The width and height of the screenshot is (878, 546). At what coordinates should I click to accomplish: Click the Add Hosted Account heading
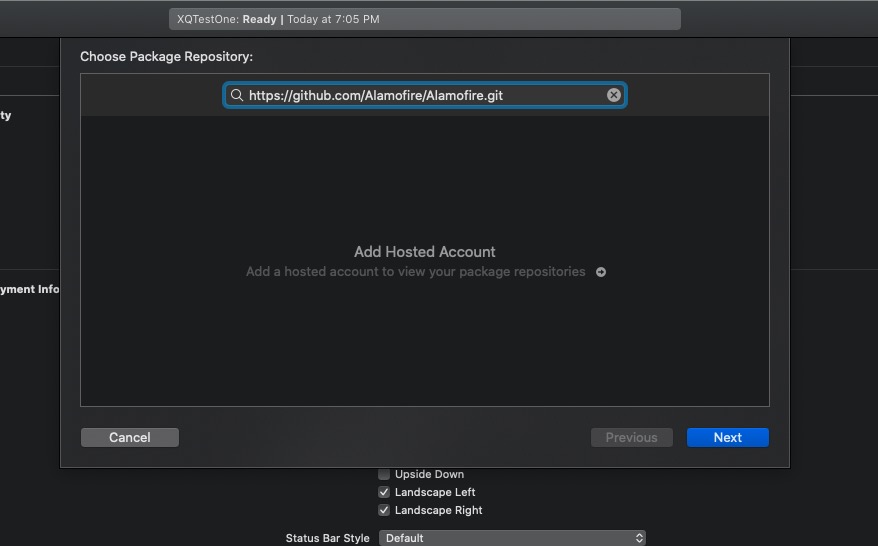pyautogui.click(x=424, y=252)
